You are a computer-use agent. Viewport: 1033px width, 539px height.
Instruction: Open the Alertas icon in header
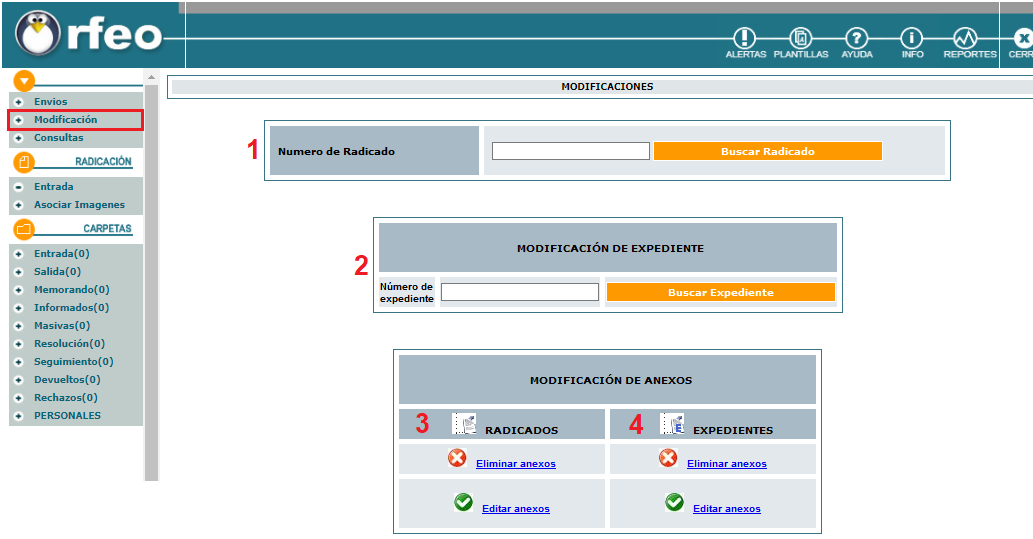click(745, 40)
